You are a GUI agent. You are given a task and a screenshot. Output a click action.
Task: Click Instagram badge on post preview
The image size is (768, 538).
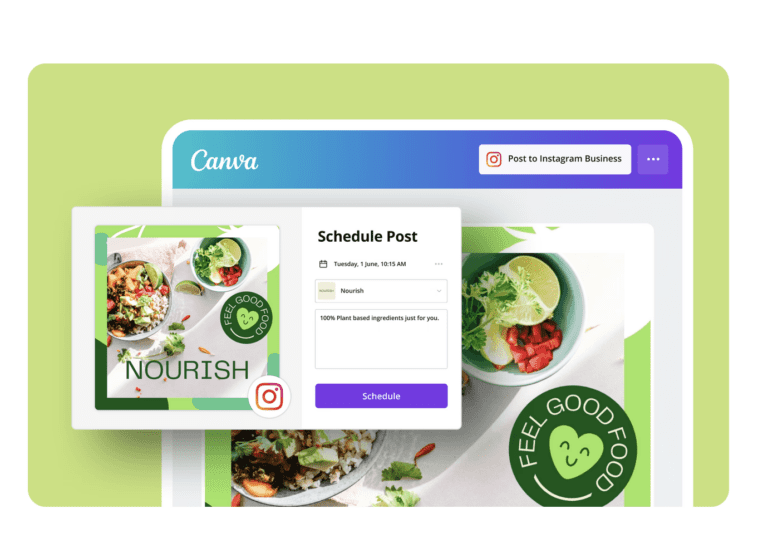269,396
